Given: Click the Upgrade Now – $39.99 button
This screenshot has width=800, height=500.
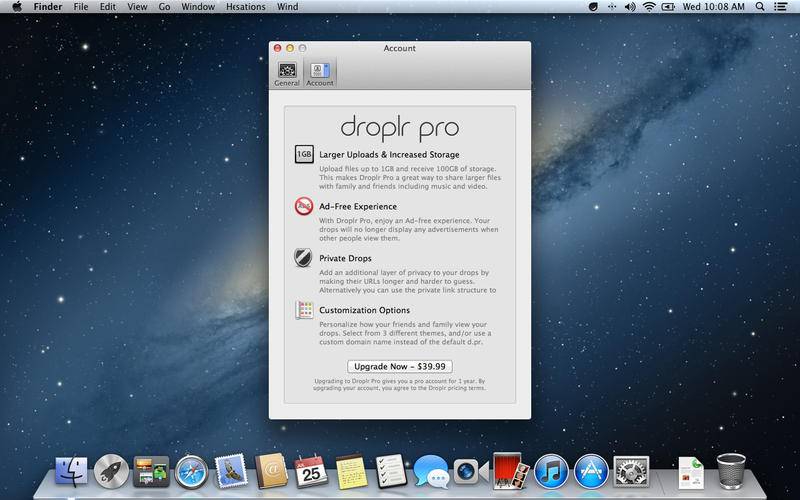Looking at the screenshot, I should click(400, 366).
